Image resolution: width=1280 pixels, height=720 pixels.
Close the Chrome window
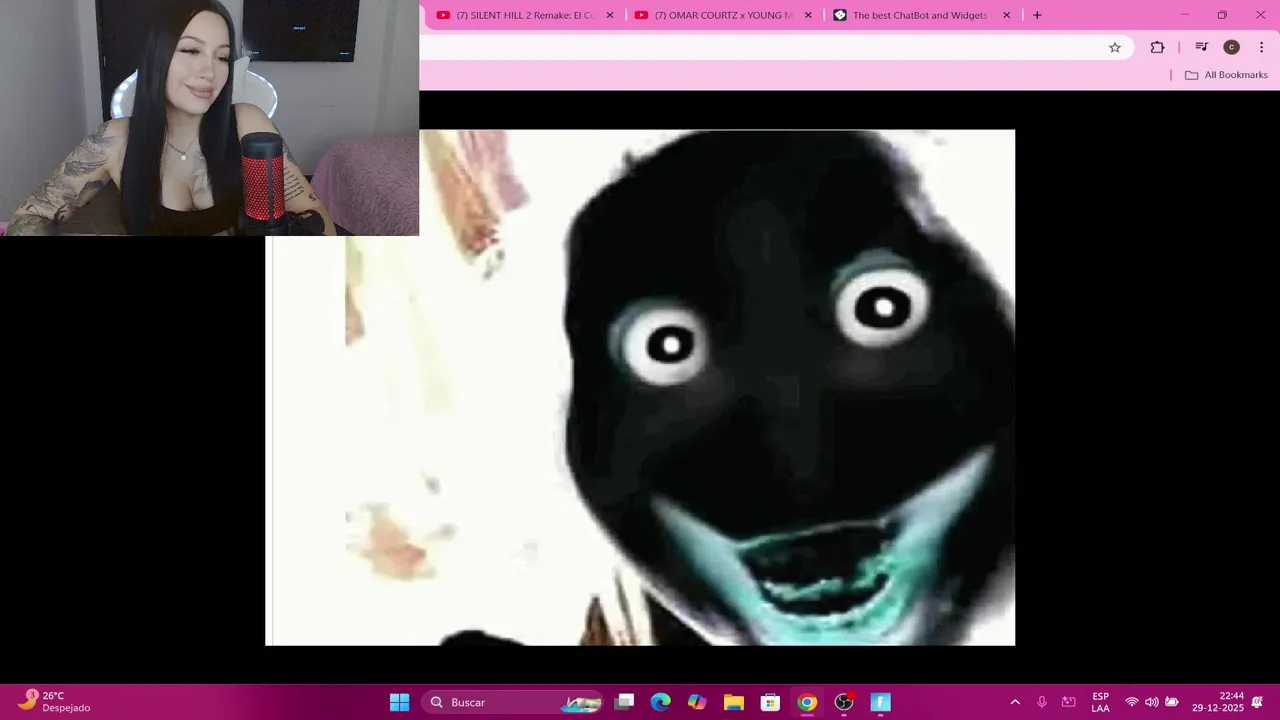coord(1260,15)
